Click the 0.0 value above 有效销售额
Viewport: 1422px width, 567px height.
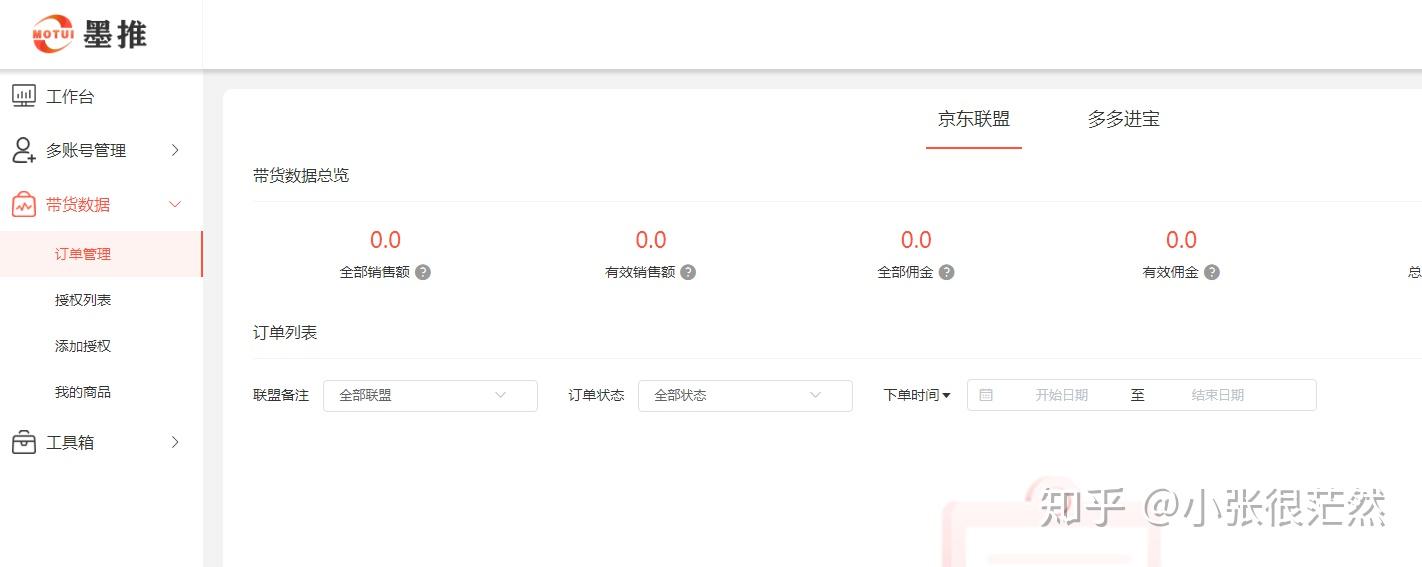point(650,240)
